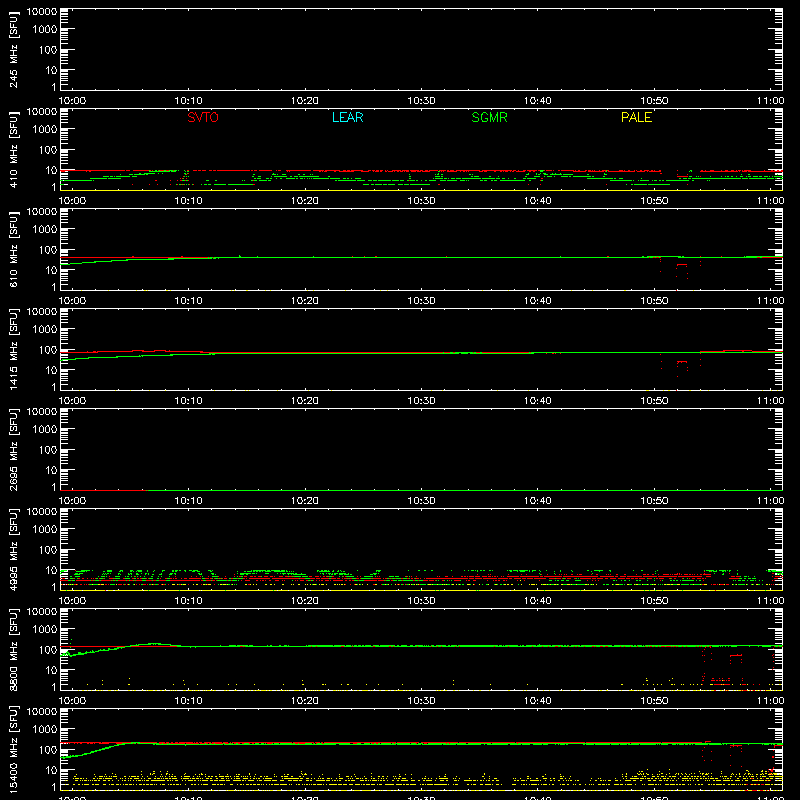Click 10:30 time label under 8800 MHz panel
The width and height of the screenshot is (800, 800).
(421, 701)
